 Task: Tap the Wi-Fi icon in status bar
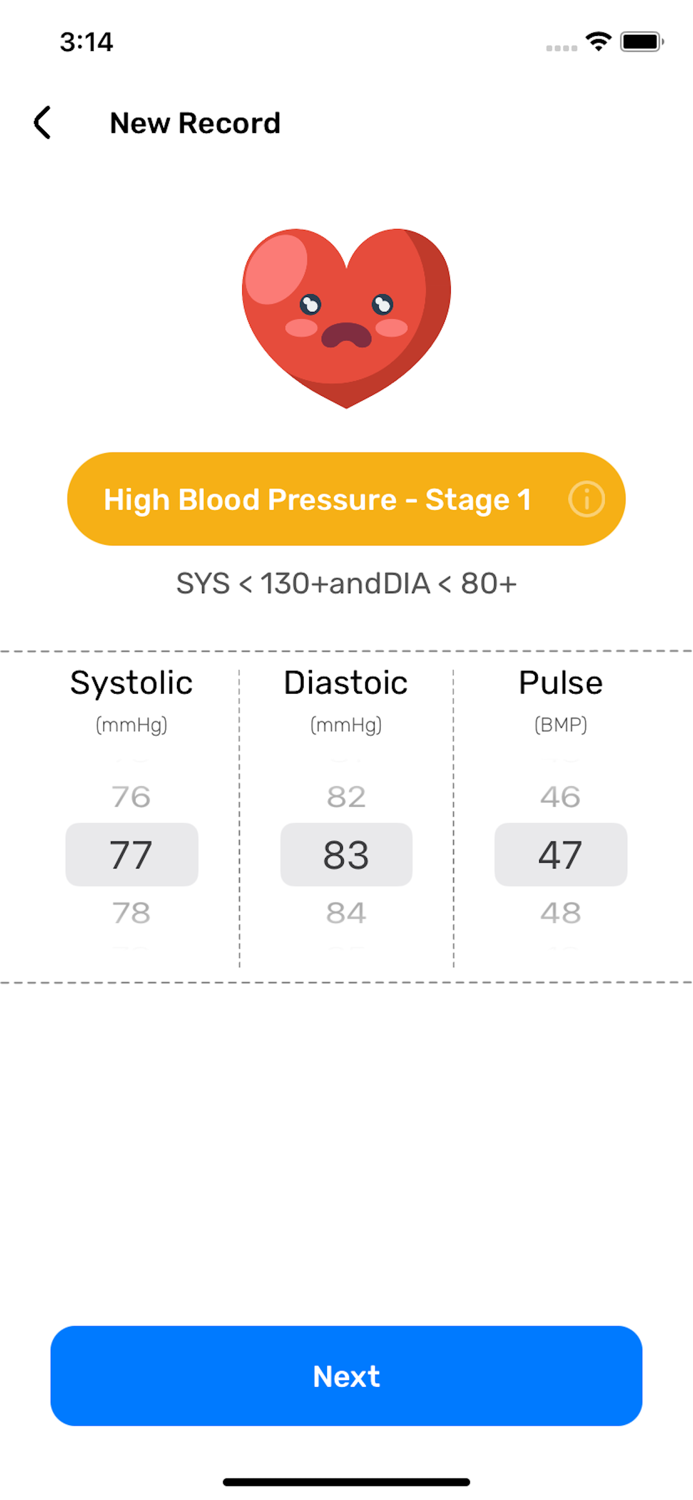click(597, 41)
